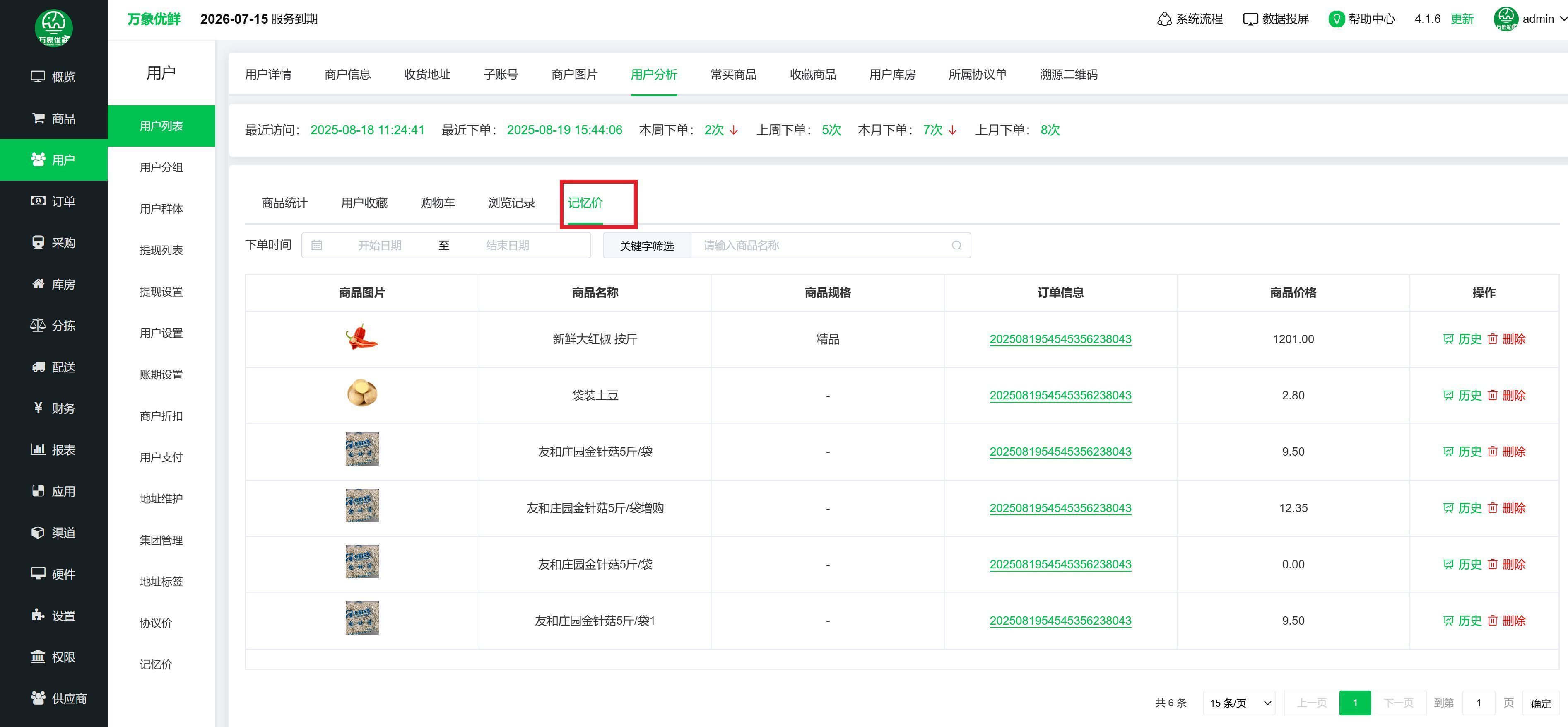Viewport: 1568px width, 727px height.
Task: Open the 财务 finance yen icon
Action: pyautogui.click(x=38, y=408)
